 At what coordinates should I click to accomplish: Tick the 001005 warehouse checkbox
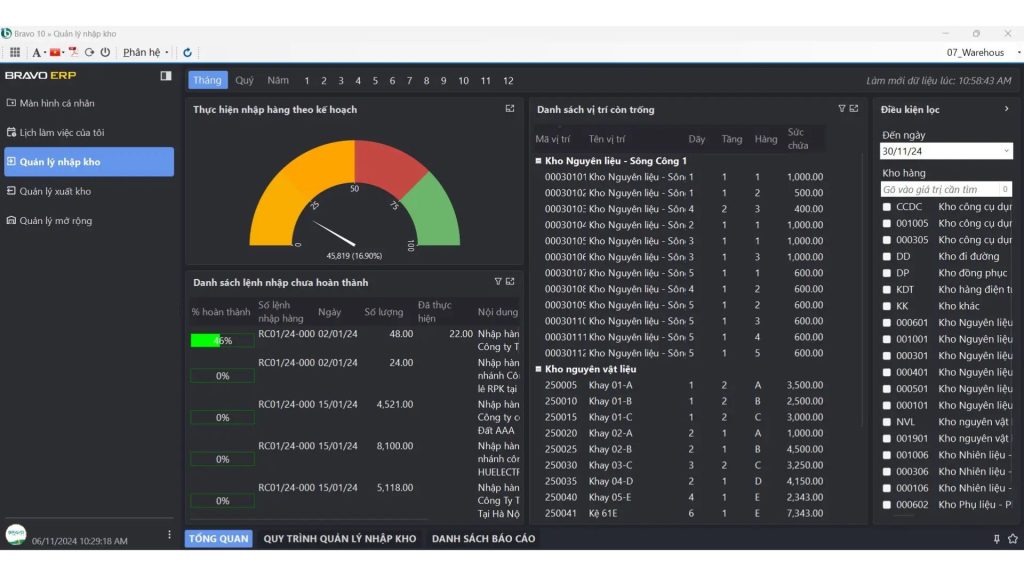(x=887, y=223)
